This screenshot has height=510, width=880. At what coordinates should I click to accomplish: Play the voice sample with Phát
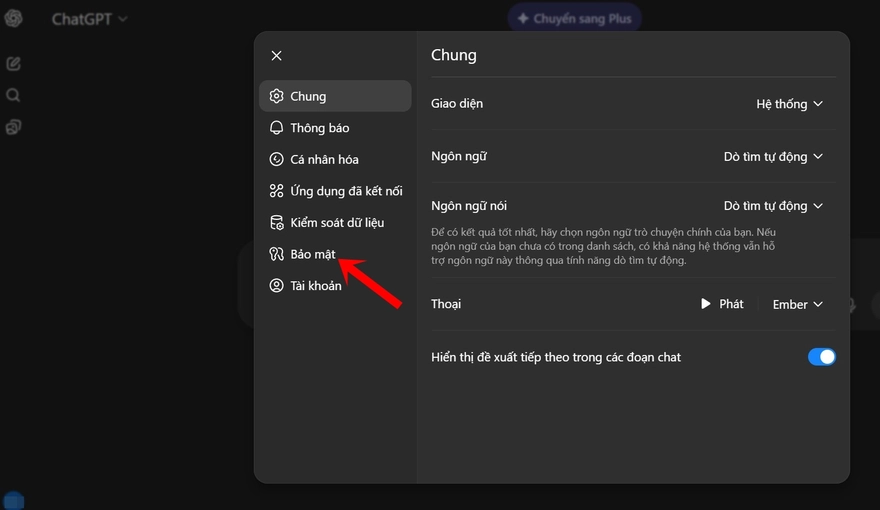[x=722, y=304]
